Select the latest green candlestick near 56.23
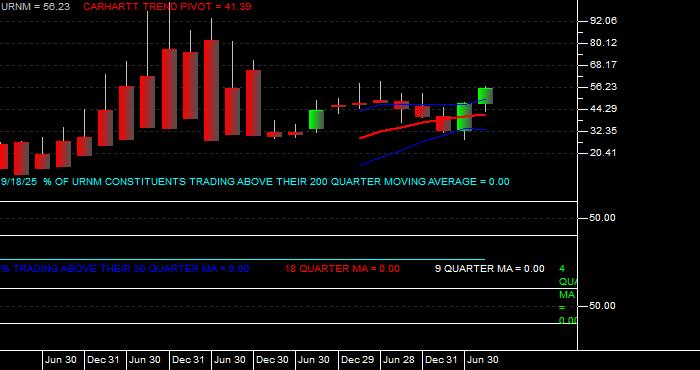 [x=485, y=96]
